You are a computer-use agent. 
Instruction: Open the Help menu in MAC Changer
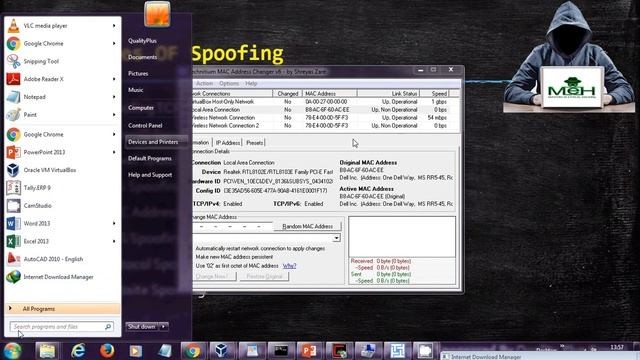pos(251,83)
